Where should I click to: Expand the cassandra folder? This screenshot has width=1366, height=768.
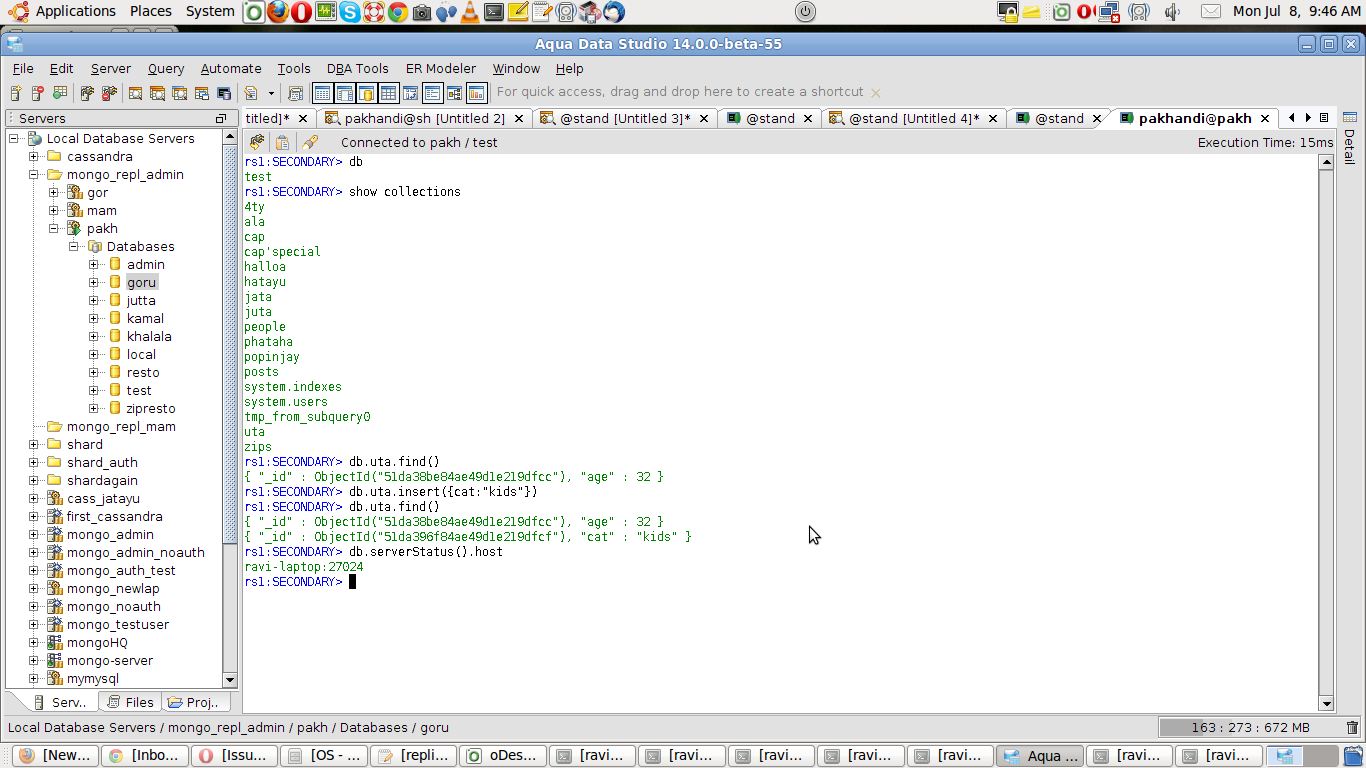coord(34,157)
